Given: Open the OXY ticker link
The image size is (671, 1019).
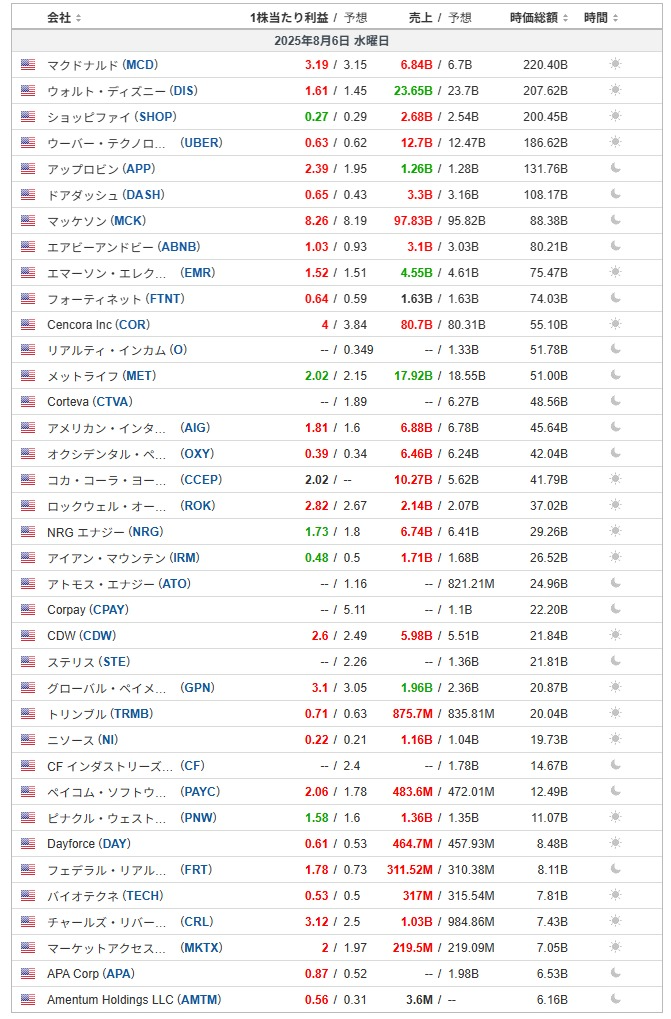Looking at the screenshot, I should click(197, 454).
